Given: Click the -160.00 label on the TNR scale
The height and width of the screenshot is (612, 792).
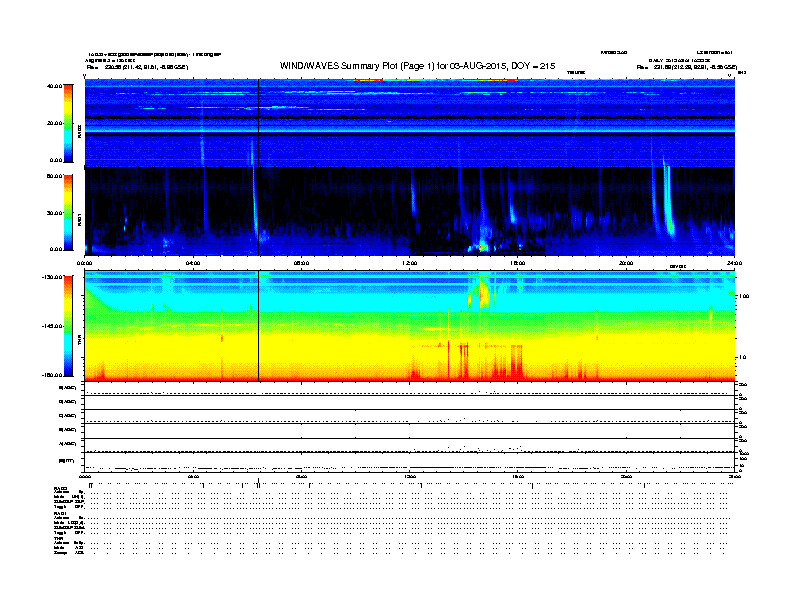Looking at the screenshot, I should click(x=53, y=375).
